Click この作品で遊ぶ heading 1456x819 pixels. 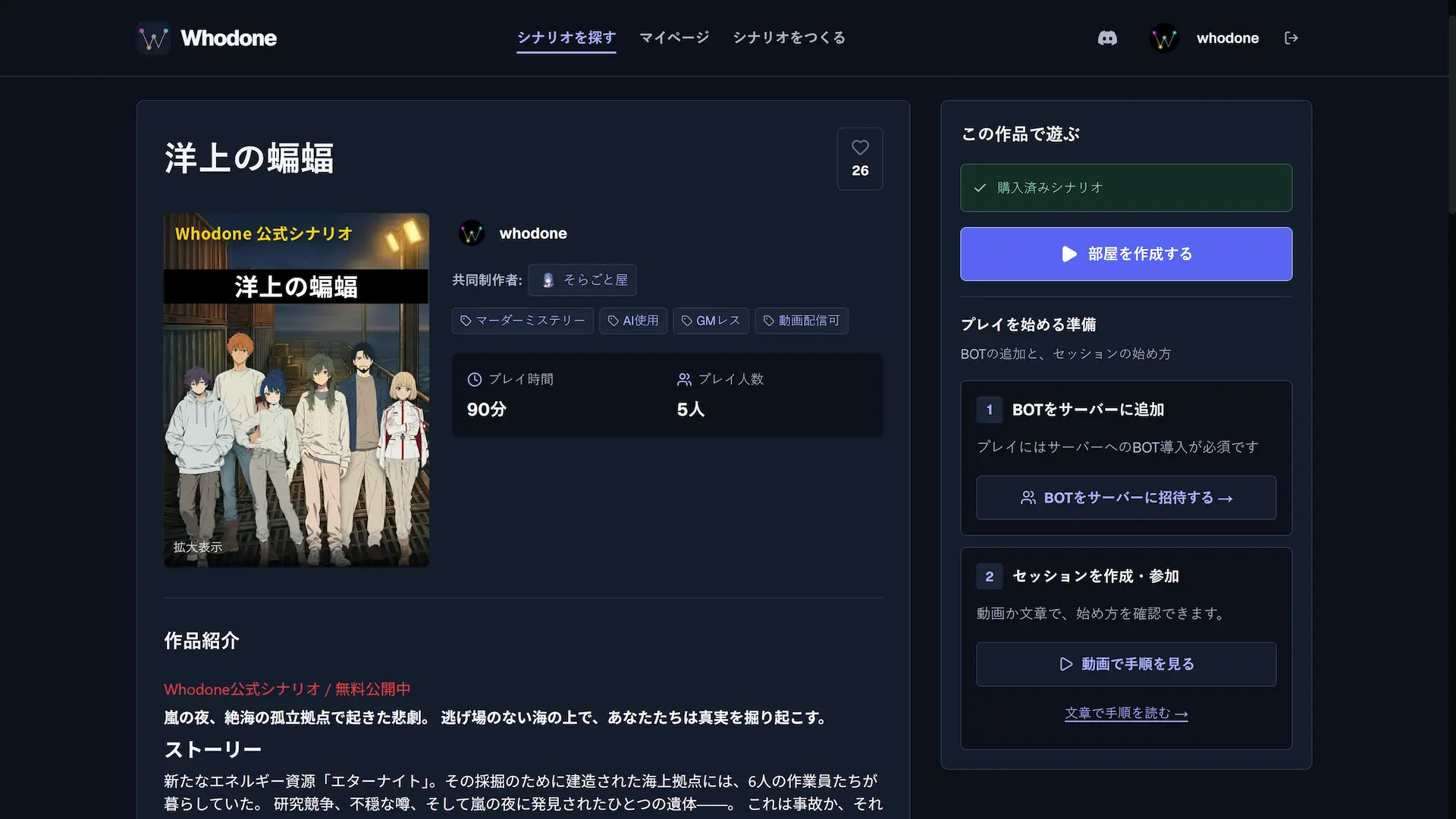tap(1020, 134)
